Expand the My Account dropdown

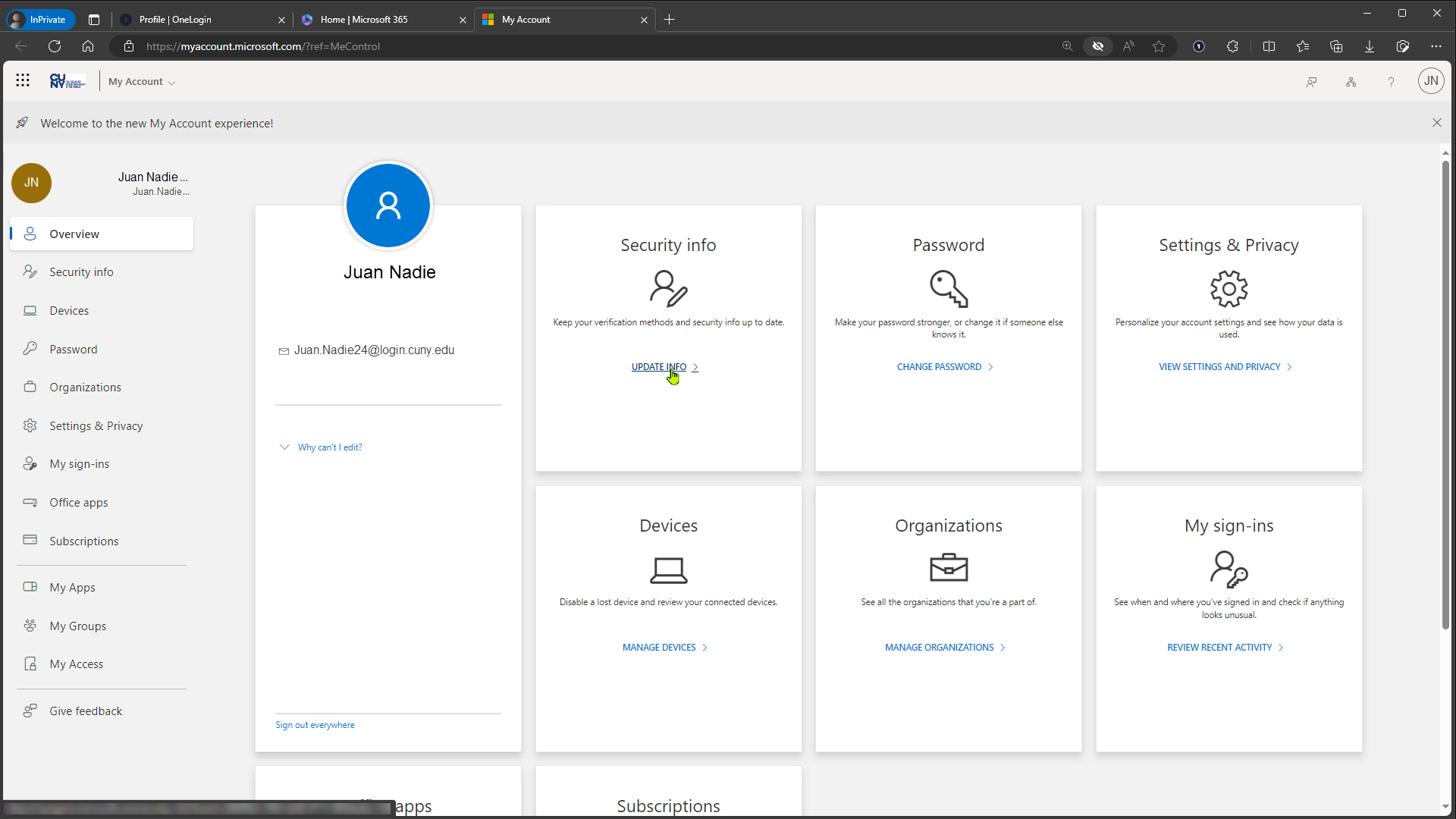click(x=142, y=82)
